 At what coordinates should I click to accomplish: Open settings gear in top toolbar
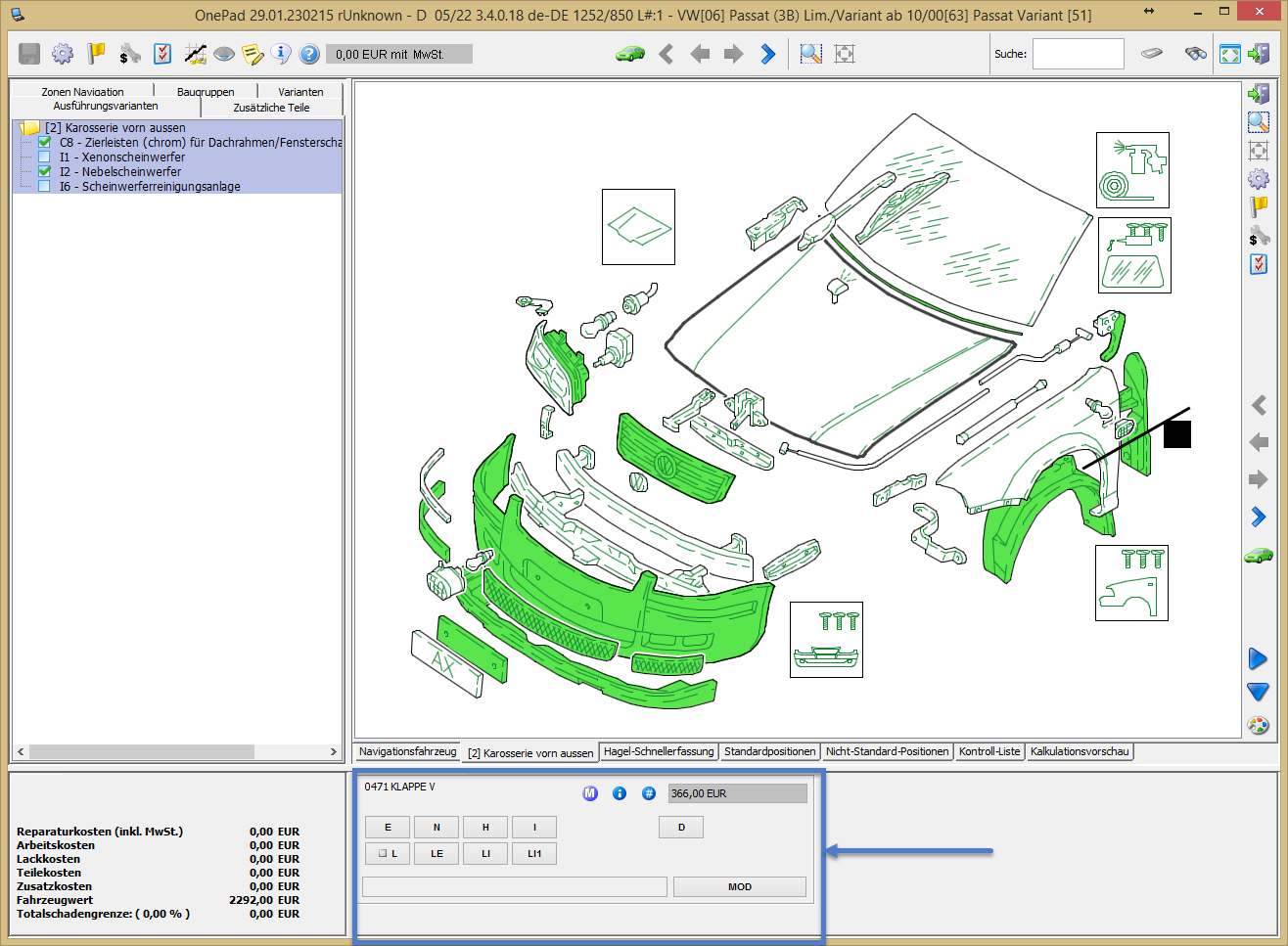(x=63, y=54)
